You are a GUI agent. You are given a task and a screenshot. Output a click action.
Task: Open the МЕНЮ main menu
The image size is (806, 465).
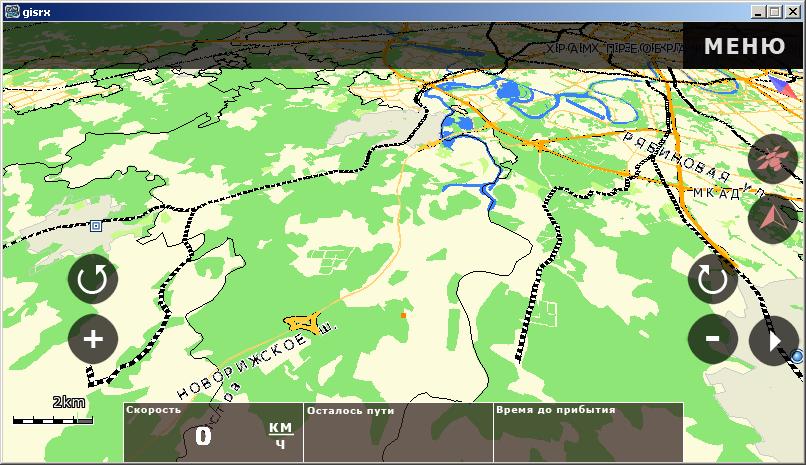click(x=743, y=46)
